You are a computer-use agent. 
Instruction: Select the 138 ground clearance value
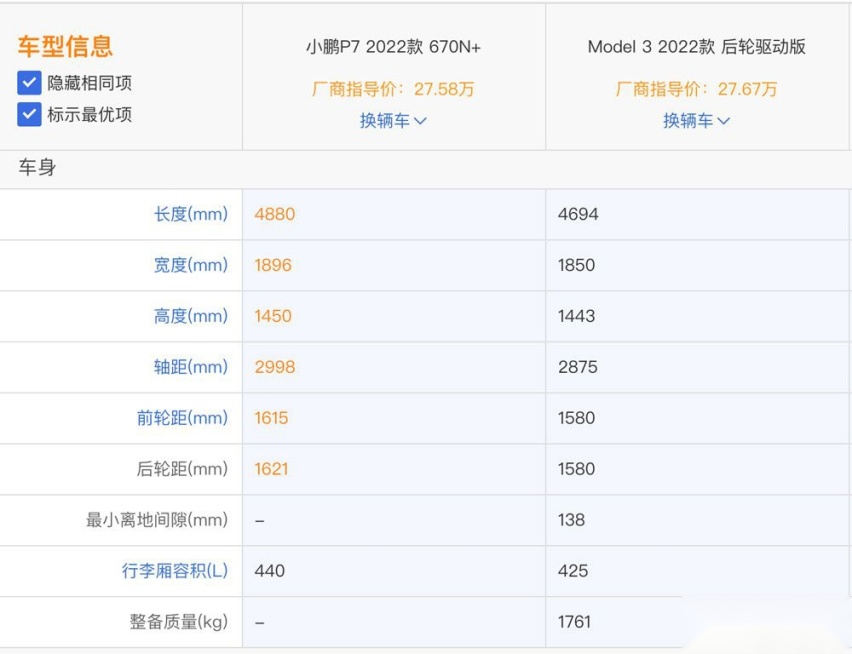pos(572,520)
